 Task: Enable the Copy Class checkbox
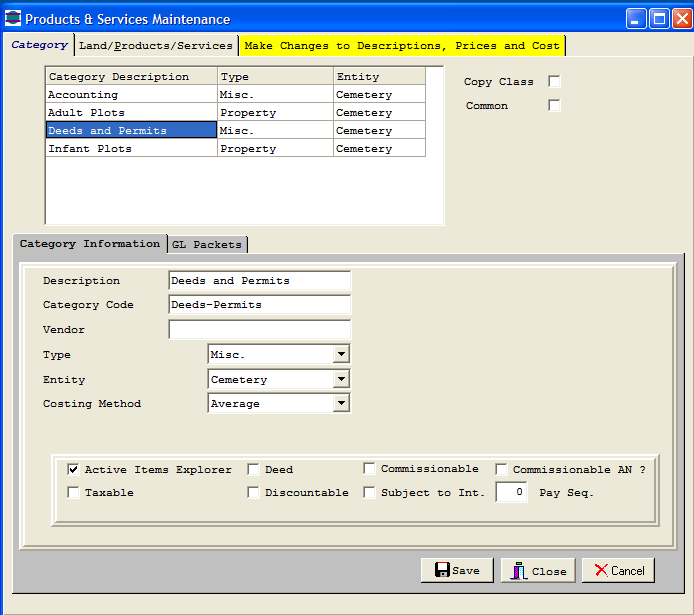click(554, 82)
